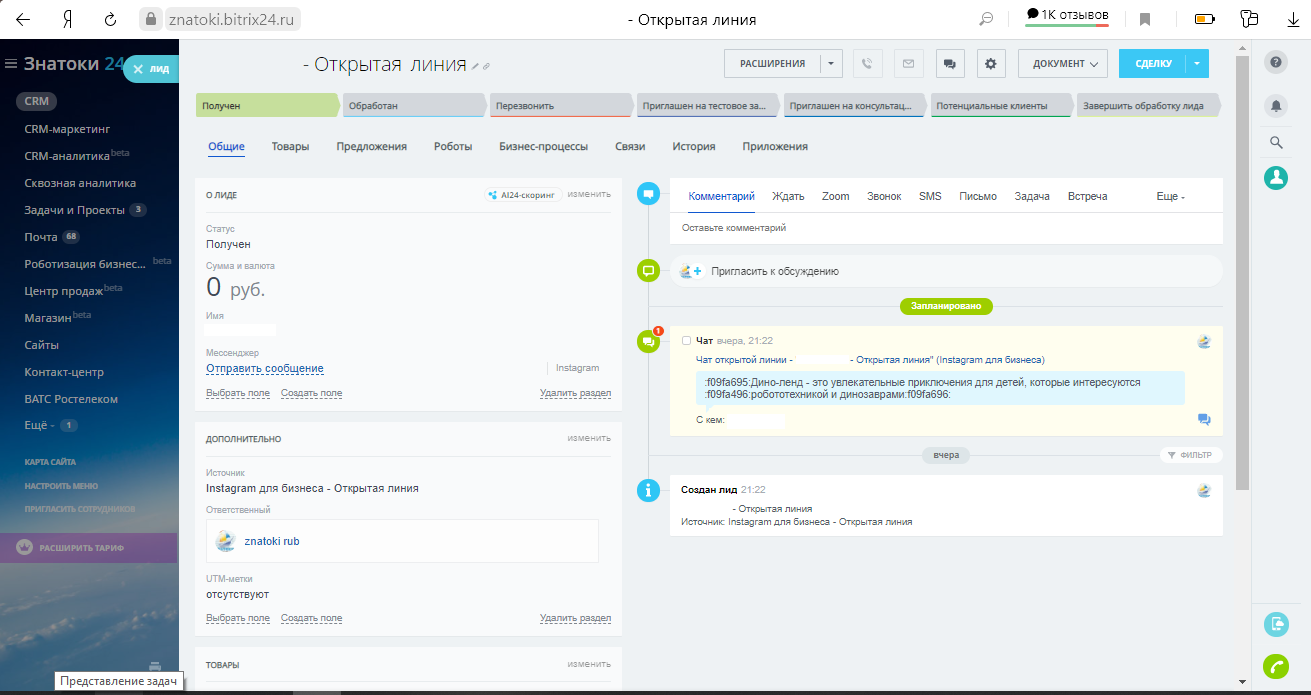The width and height of the screenshot is (1311, 695).
Task: Click comment bubble timeline icon
Action: 648,195
